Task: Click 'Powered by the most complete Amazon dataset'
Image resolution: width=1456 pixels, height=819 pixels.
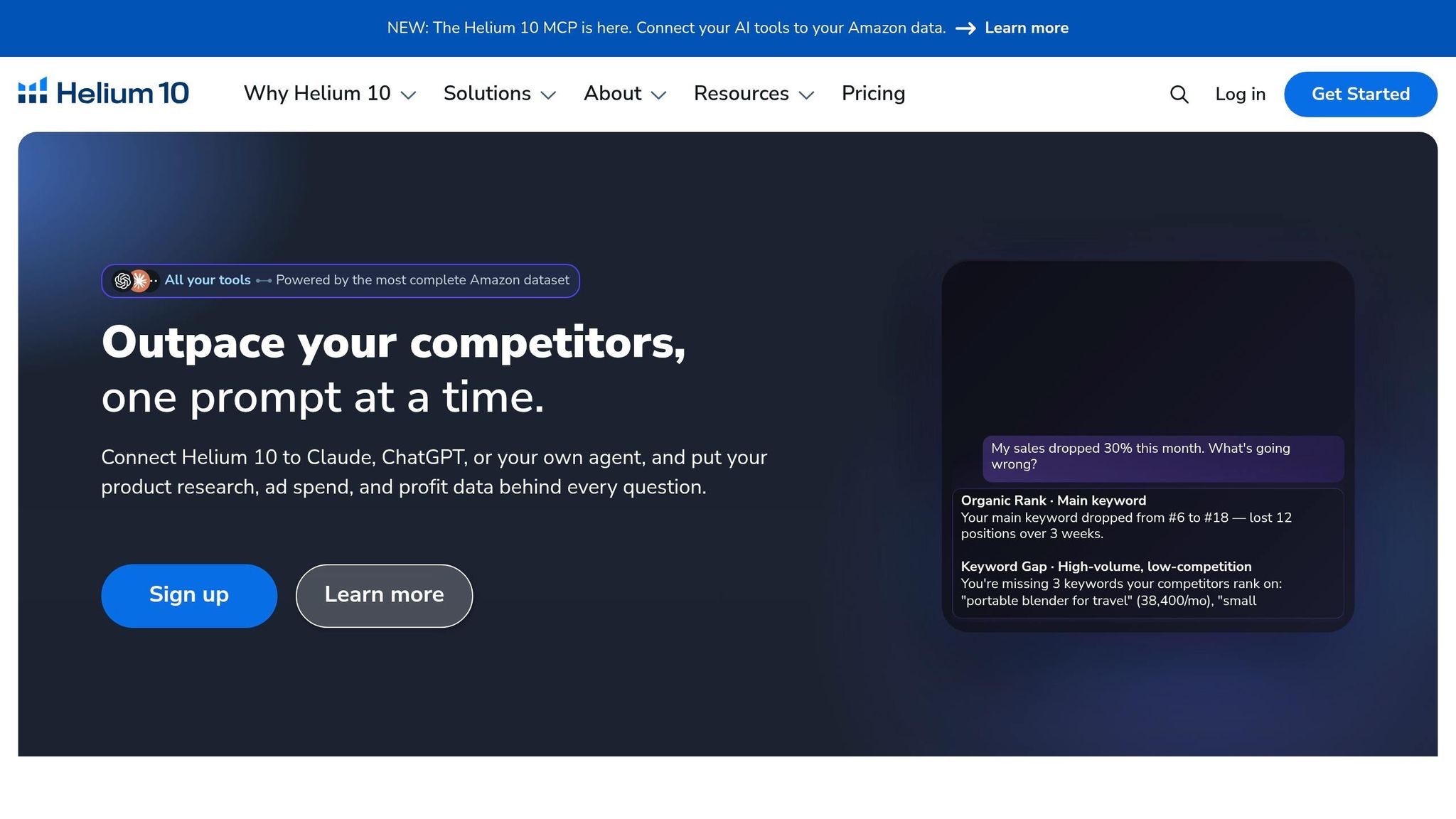Action: [x=422, y=280]
